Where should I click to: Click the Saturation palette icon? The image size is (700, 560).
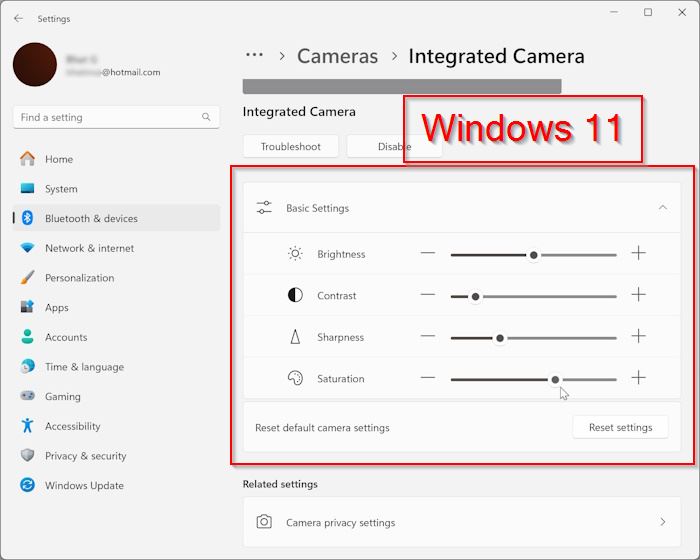click(x=295, y=378)
